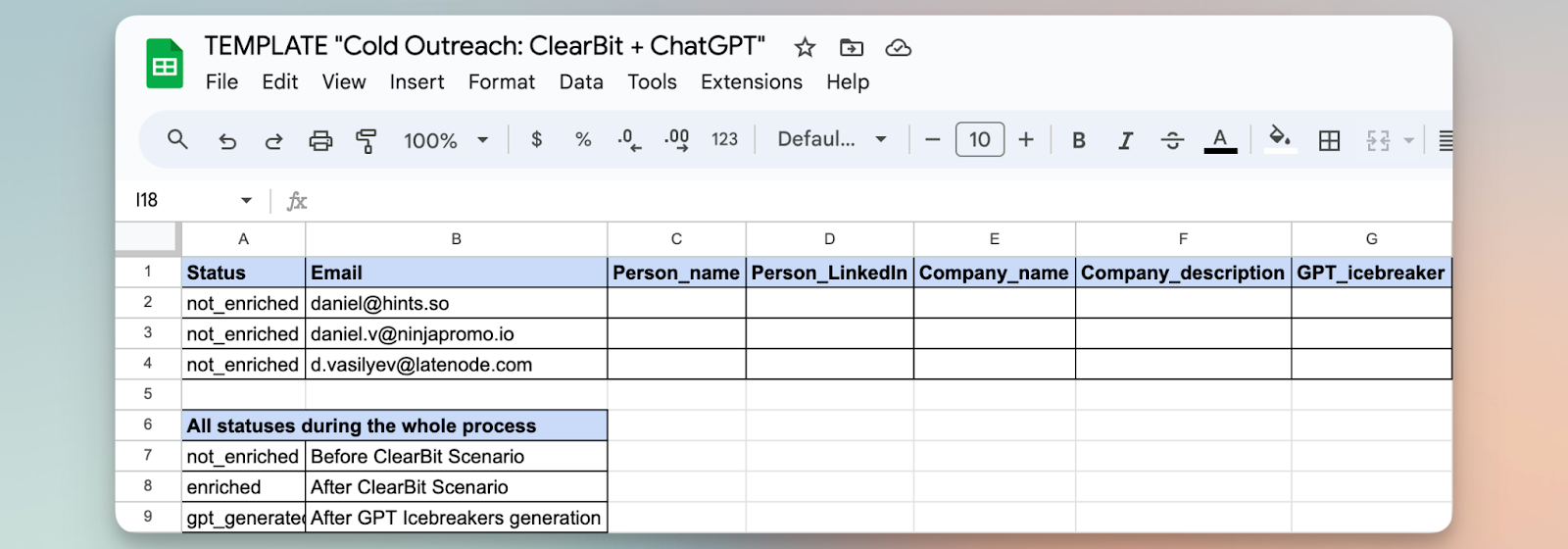Increase decimal places

tap(676, 139)
